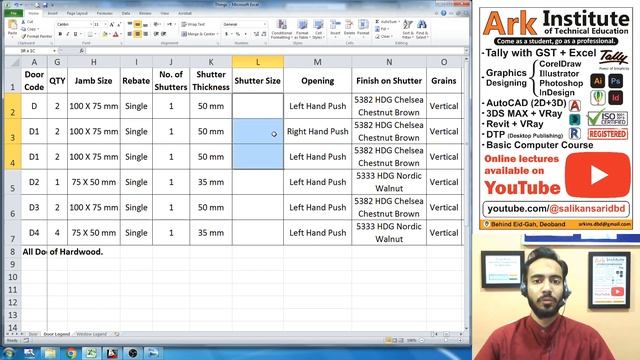Open Chrome from the taskbar
The image size is (640, 360).
point(71,353)
